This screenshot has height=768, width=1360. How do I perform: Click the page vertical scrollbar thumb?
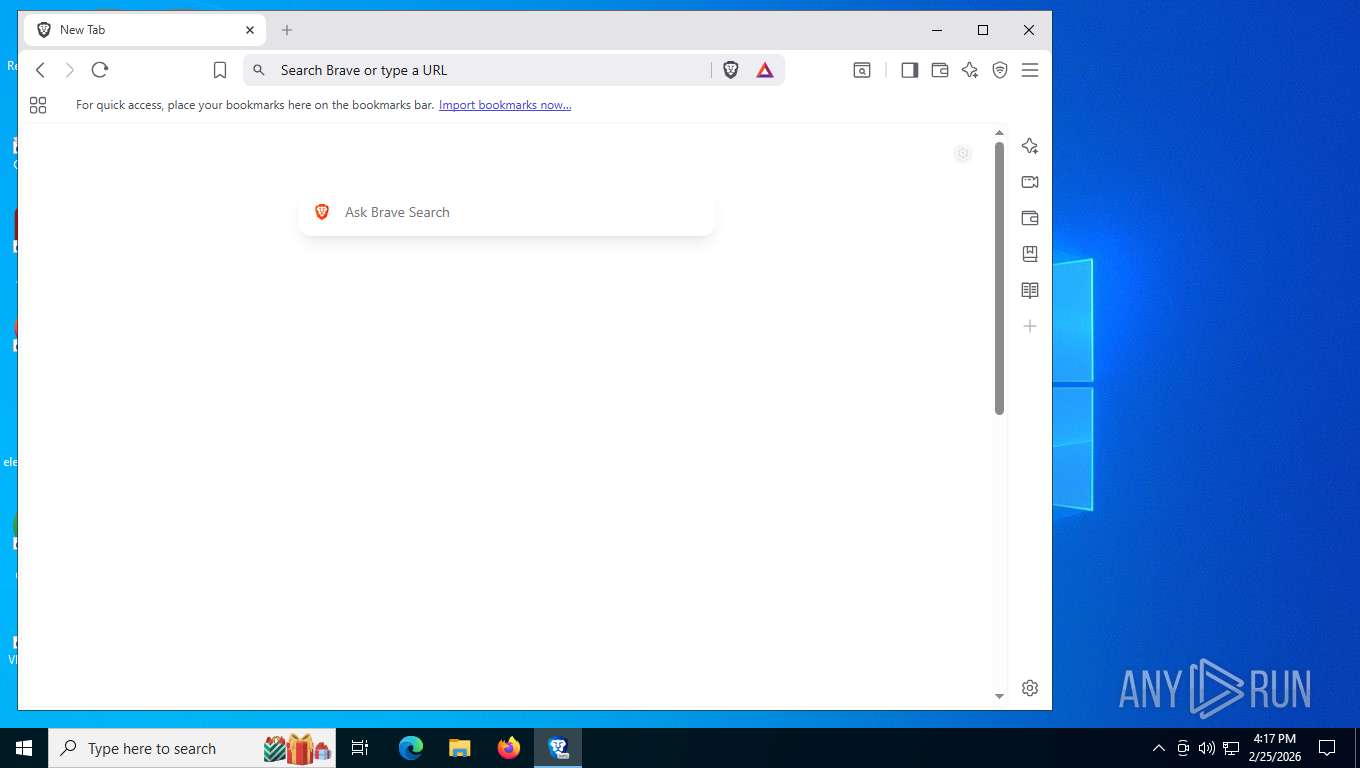pos(999,279)
